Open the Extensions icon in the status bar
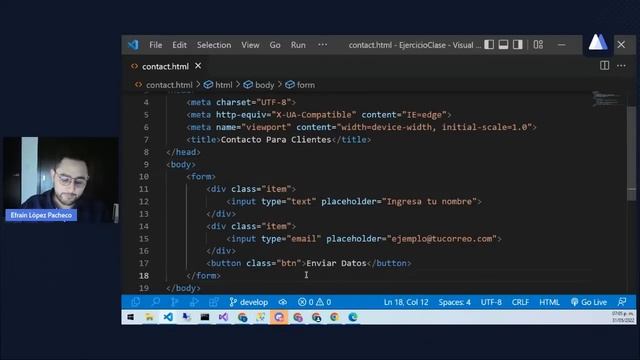The image size is (640, 360). pyautogui.click(x=213, y=302)
